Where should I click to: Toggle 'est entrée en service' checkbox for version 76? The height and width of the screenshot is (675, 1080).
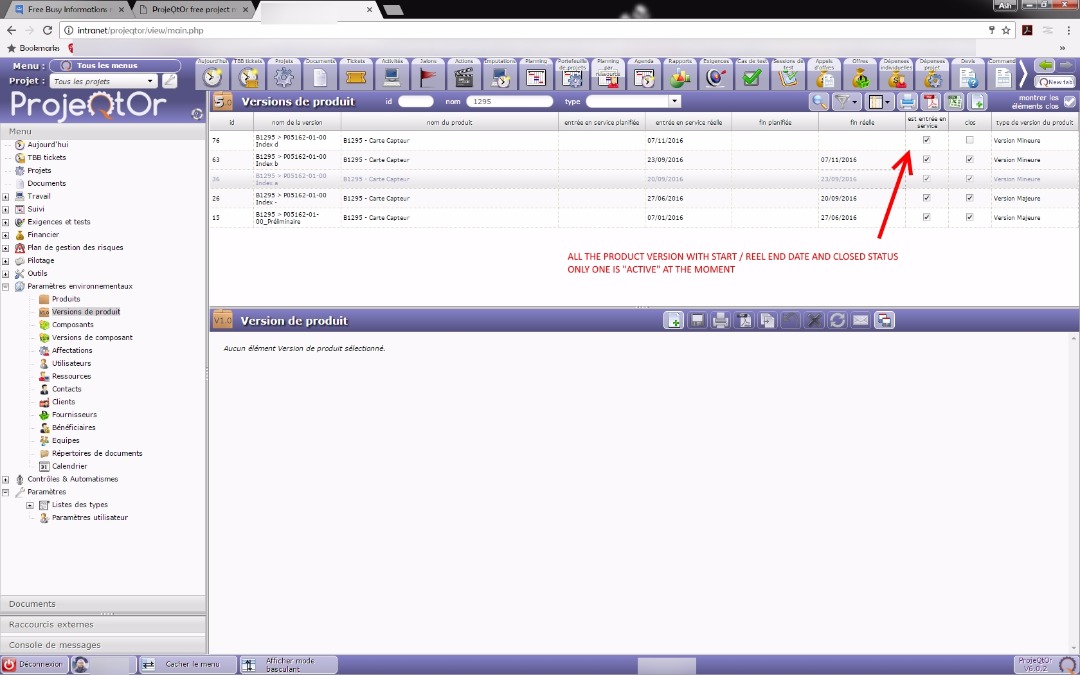coord(926,140)
